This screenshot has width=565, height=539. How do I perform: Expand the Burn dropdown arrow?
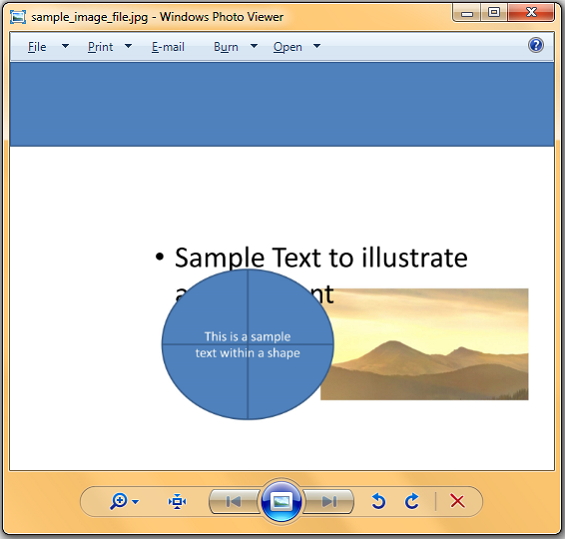(254, 46)
